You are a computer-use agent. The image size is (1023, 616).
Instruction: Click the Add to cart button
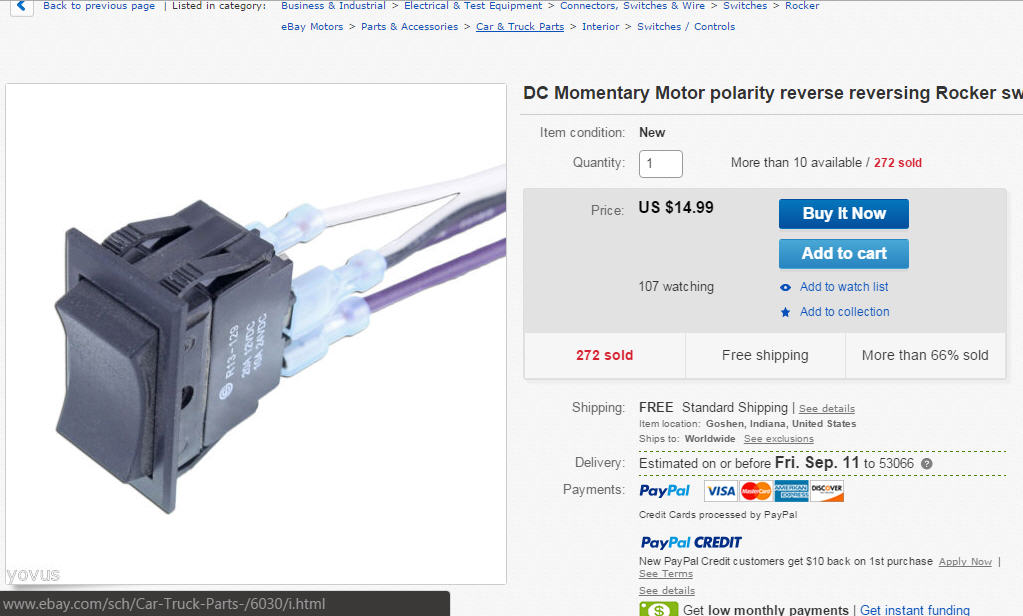point(844,253)
